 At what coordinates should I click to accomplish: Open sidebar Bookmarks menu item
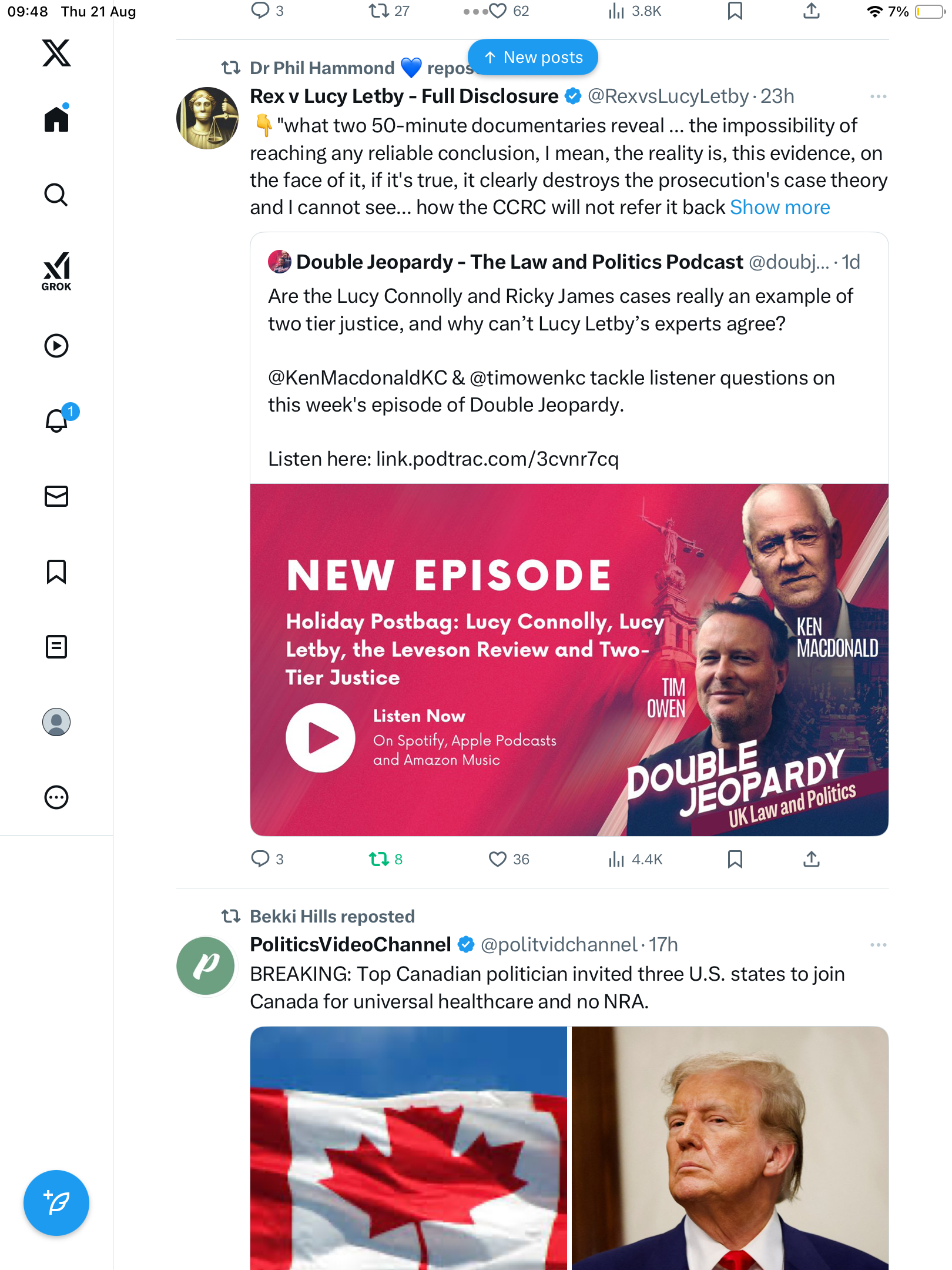coord(56,571)
